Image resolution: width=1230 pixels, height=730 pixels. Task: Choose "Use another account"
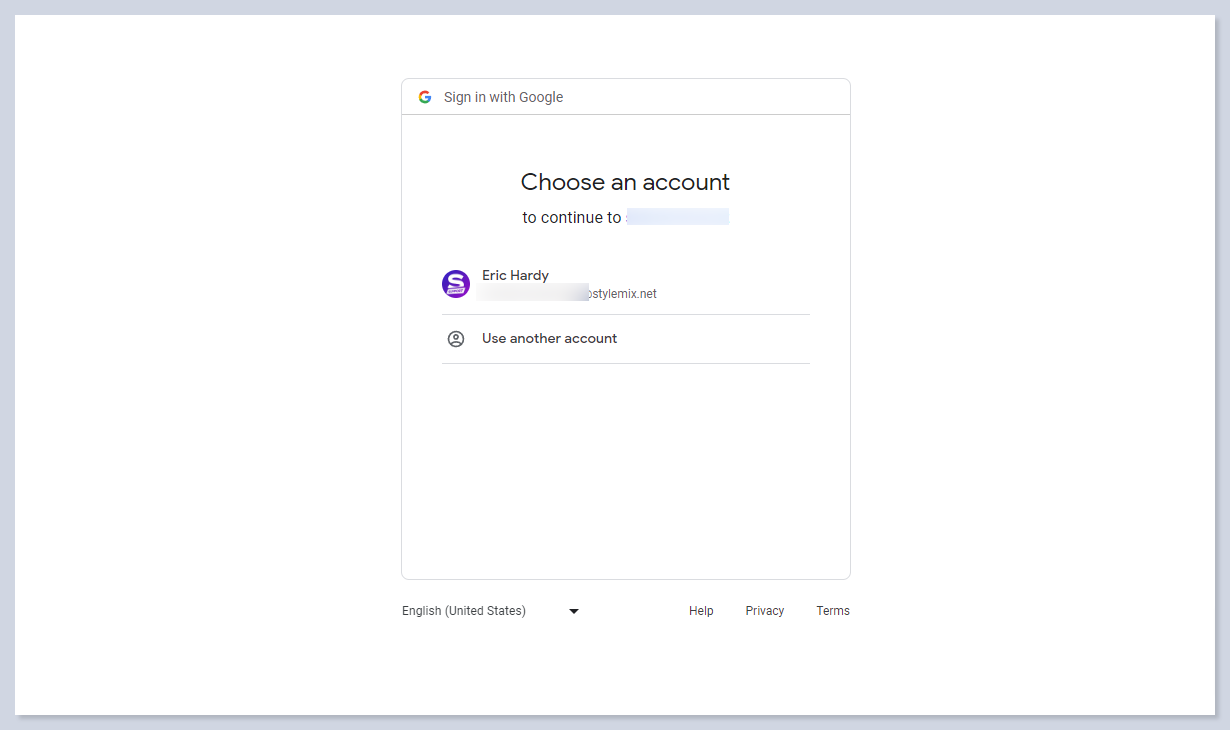point(549,338)
